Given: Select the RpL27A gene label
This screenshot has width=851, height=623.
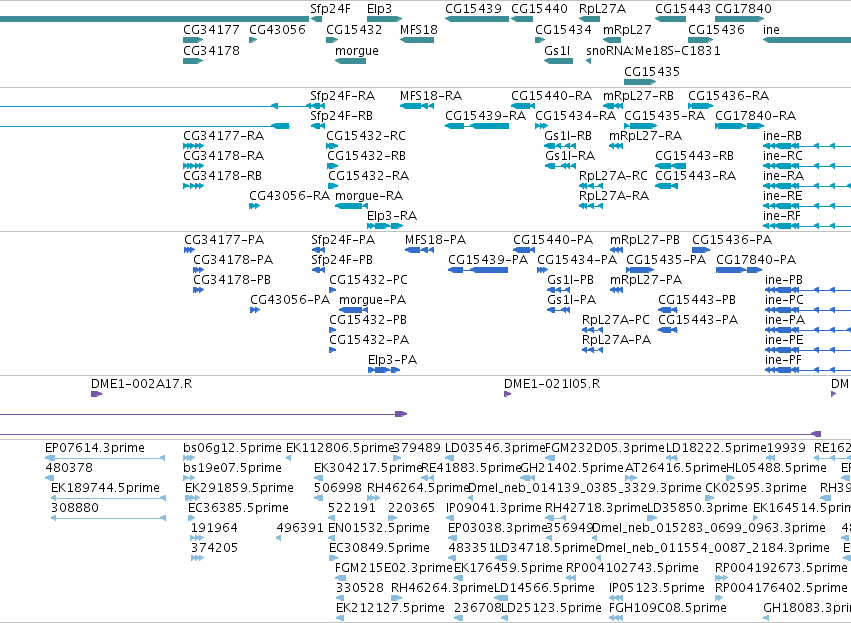Looking at the screenshot, I should [x=602, y=9].
